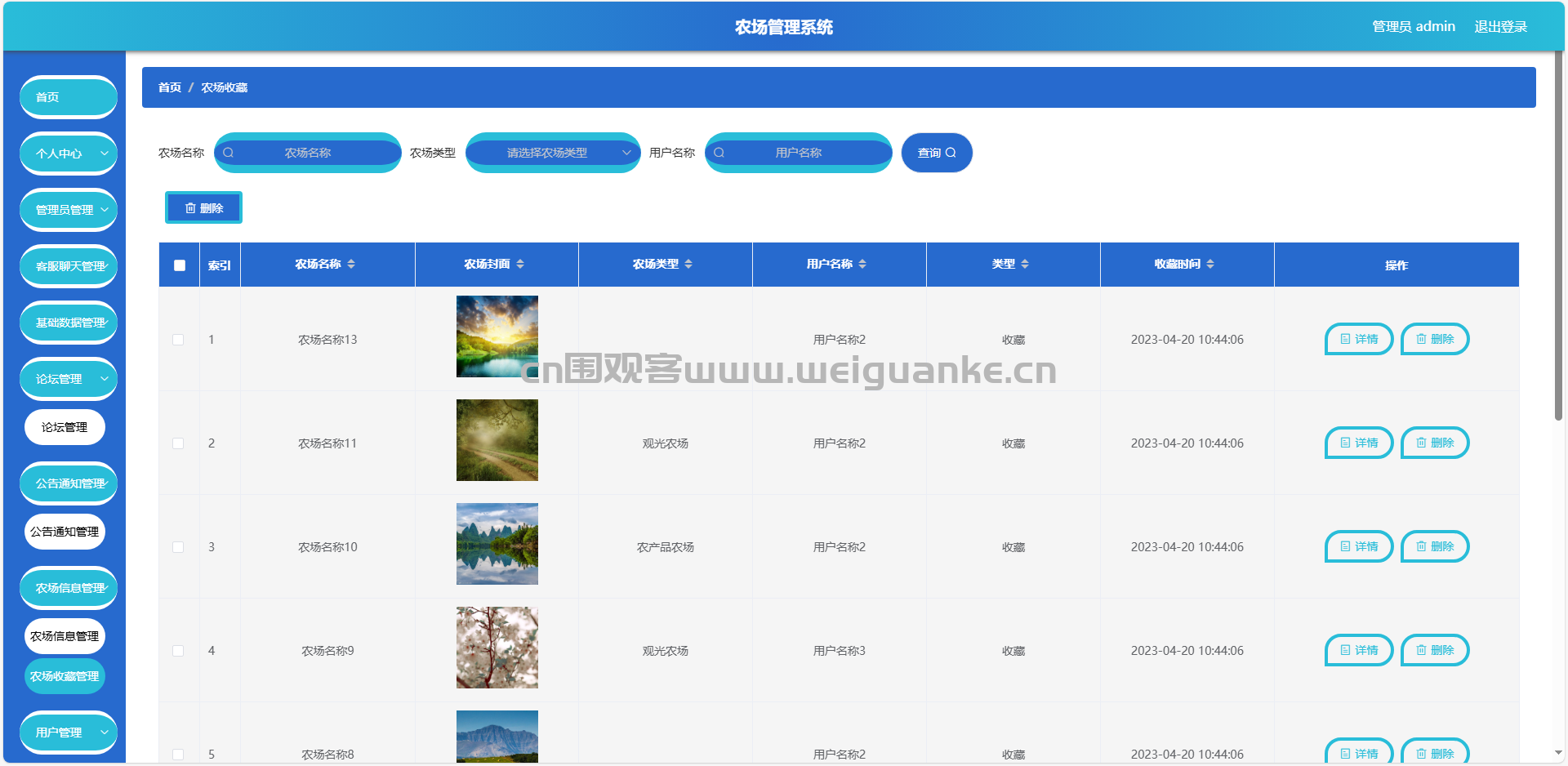Sort by 类型 column arrows
1568x766 pixels.
click(1025, 264)
